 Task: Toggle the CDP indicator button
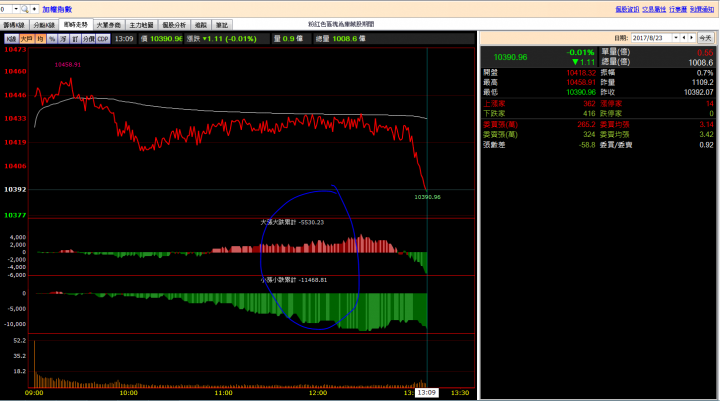pyautogui.click(x=103, y=39)
